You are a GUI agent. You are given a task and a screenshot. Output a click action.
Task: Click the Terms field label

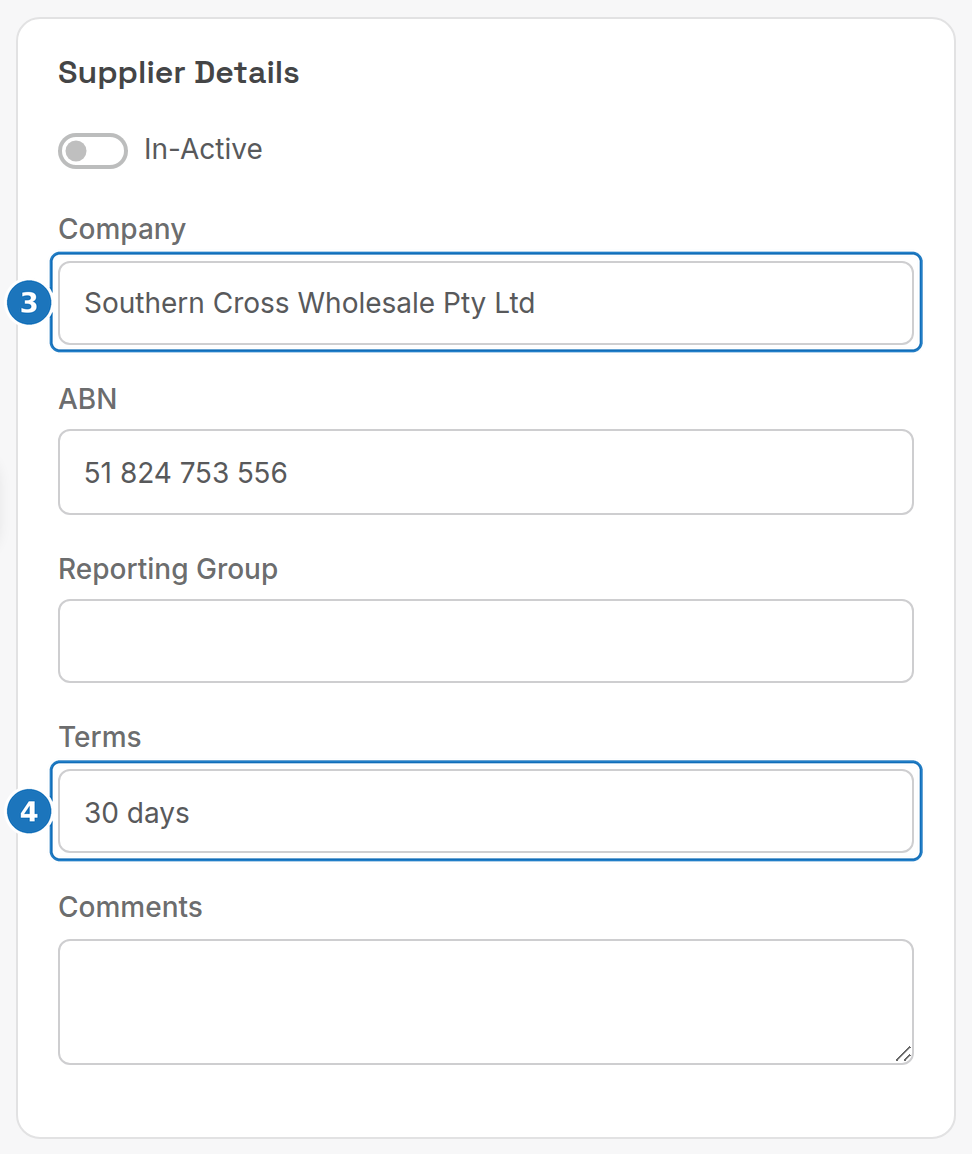click(100, 737)
